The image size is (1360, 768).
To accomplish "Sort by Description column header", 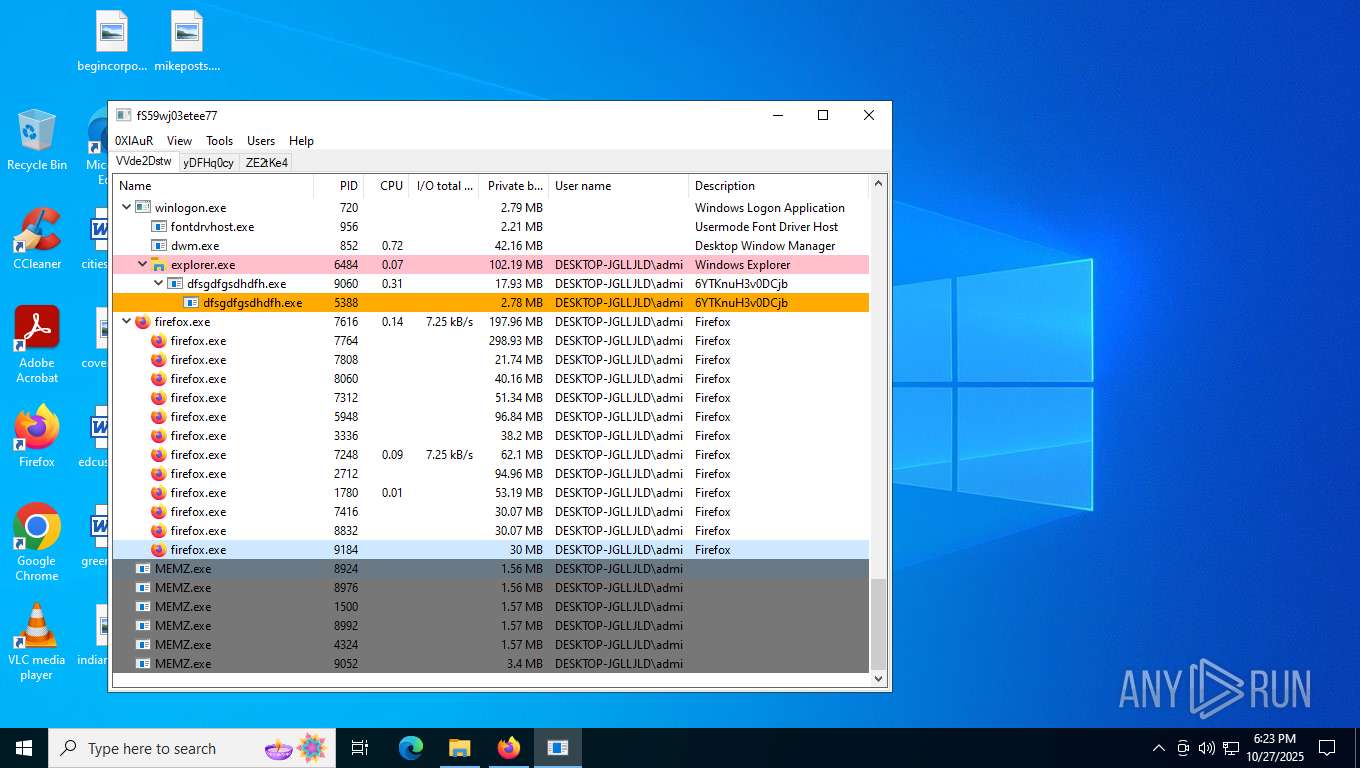I will (x=779, y=186).
